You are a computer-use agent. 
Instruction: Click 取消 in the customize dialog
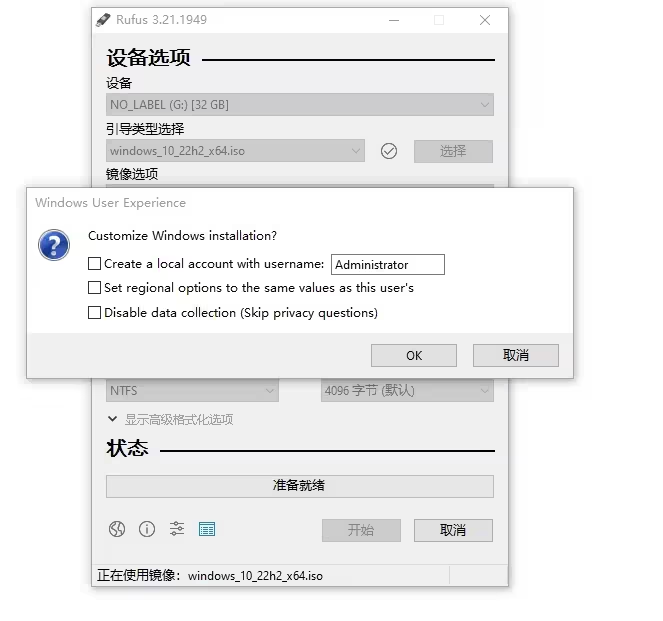(516, 356)
